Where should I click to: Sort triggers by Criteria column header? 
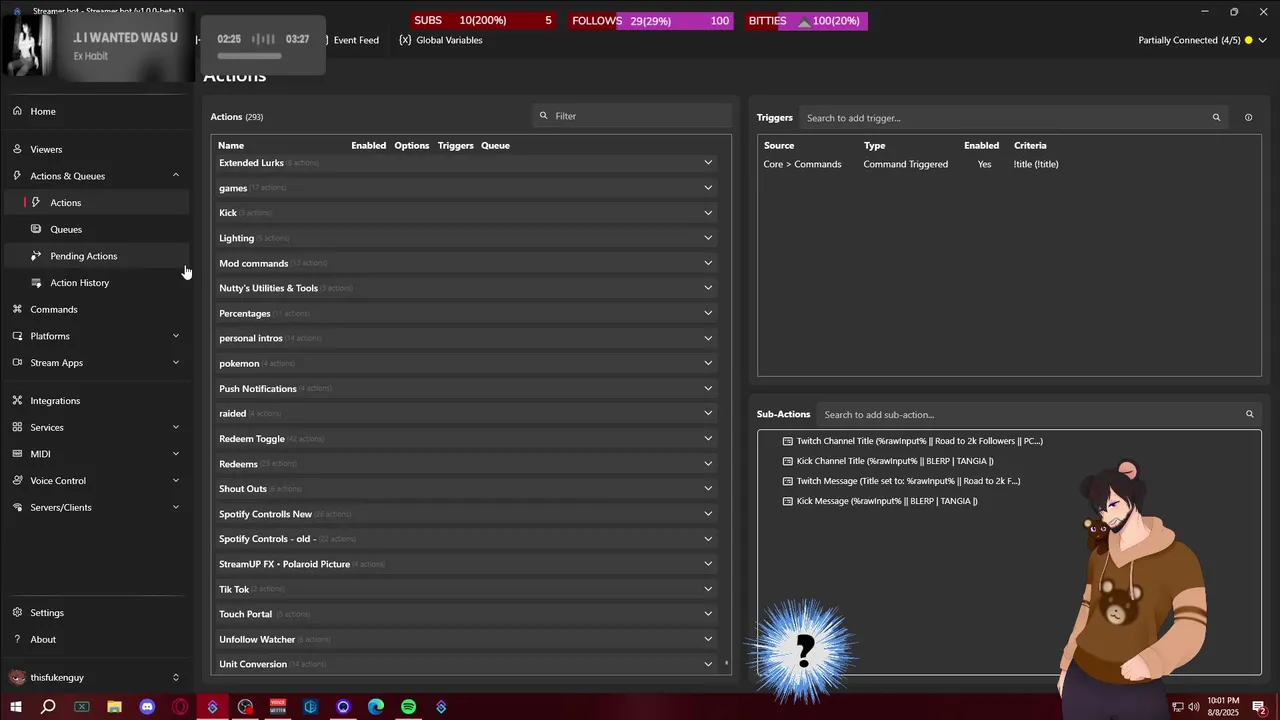coord(1030,146)
